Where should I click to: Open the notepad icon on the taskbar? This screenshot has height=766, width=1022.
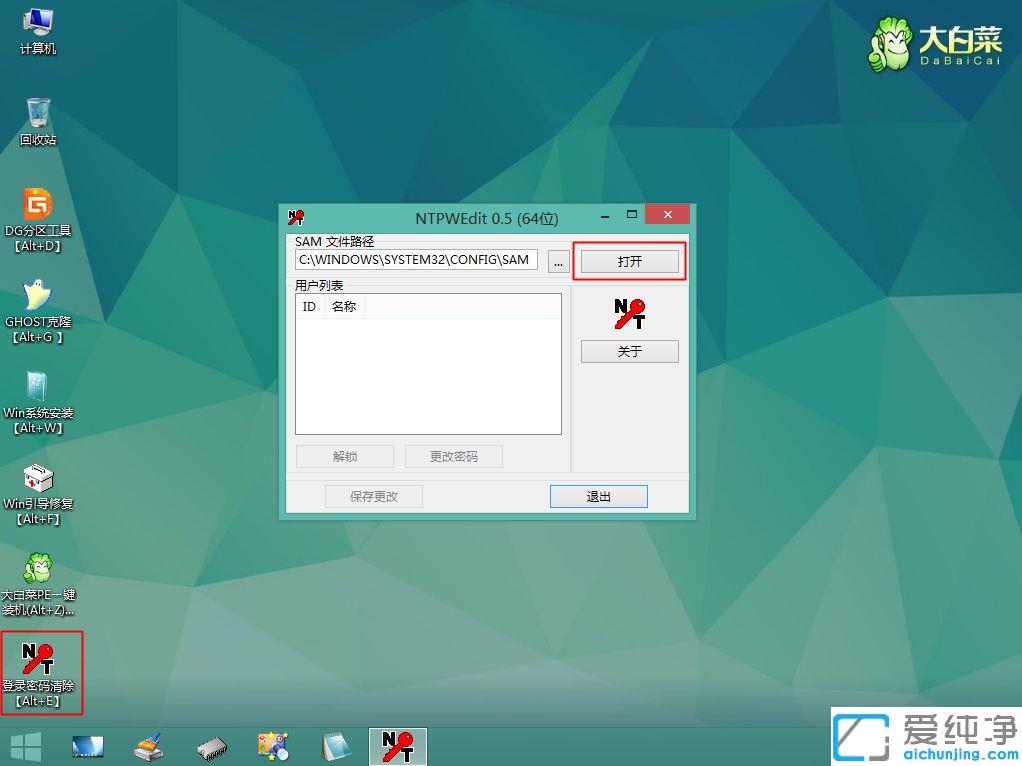336,745
